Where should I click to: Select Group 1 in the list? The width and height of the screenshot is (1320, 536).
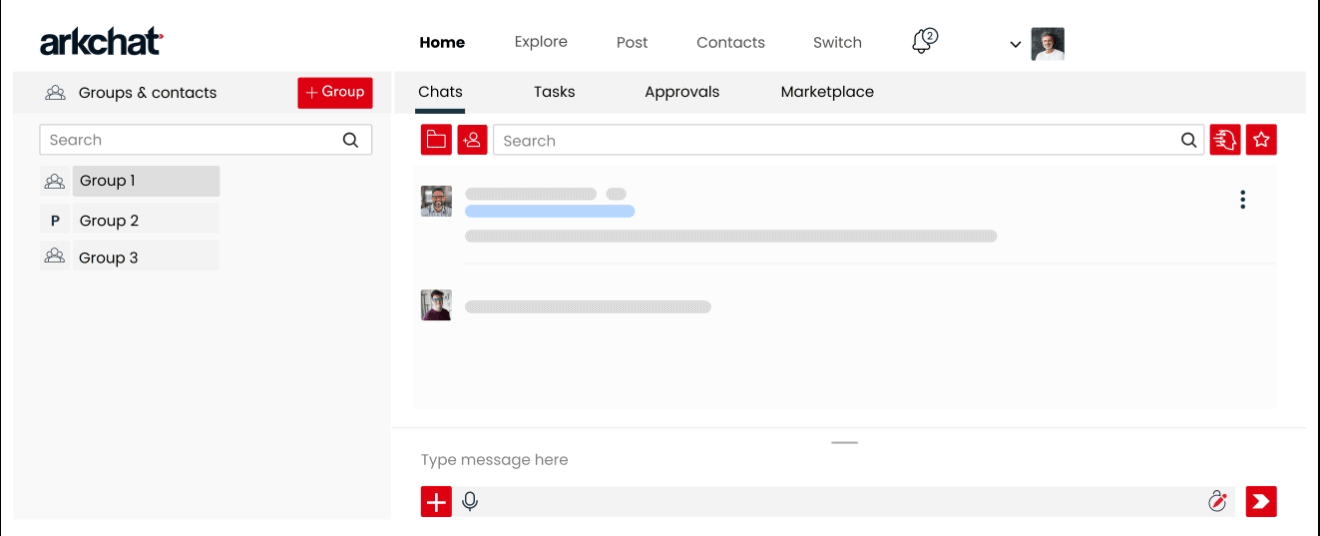pos(146,181)
